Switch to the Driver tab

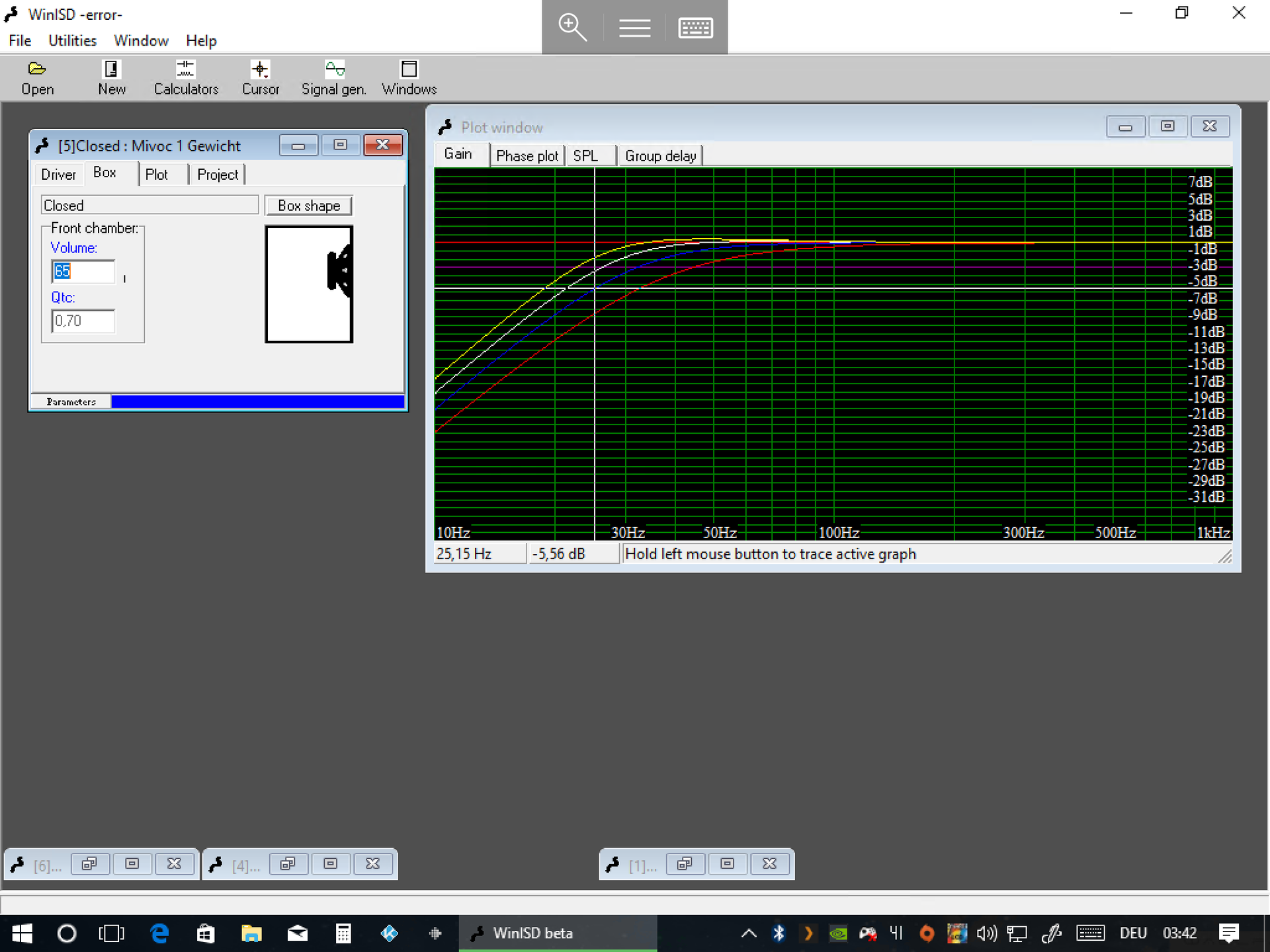point(58,175)
